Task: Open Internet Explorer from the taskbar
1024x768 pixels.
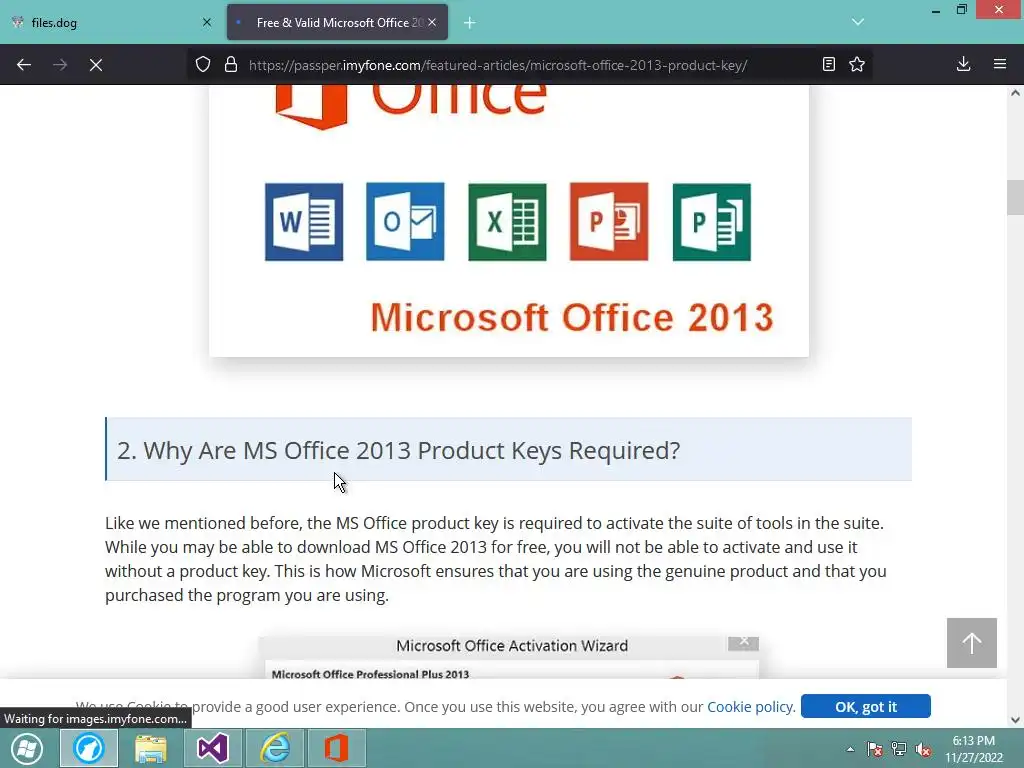Action: coord(275,748)
